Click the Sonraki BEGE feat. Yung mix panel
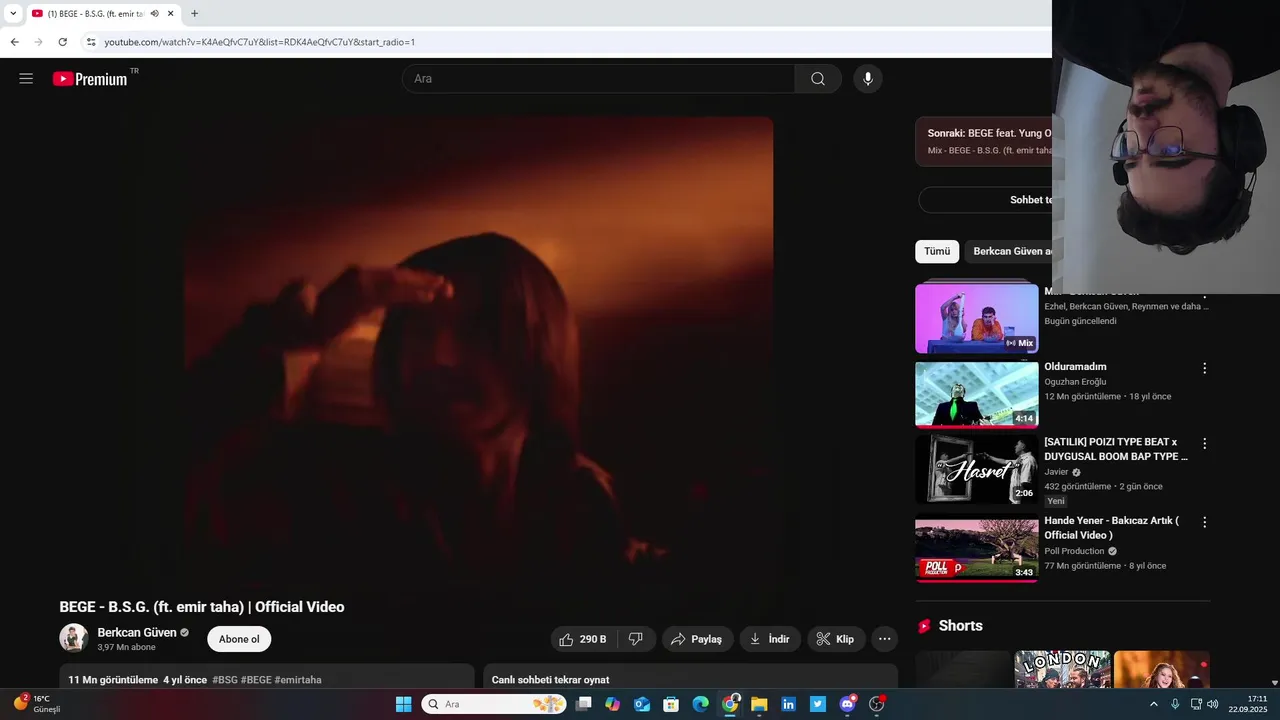Screen dimensions: 1280x720 click(983, 141)
